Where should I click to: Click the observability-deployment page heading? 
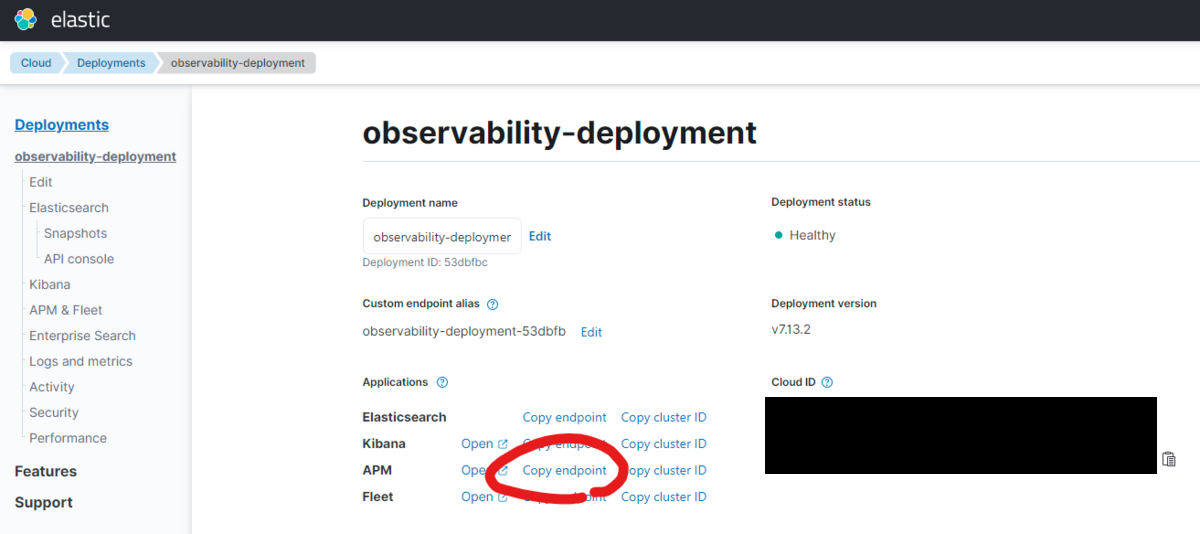point(560,133)
